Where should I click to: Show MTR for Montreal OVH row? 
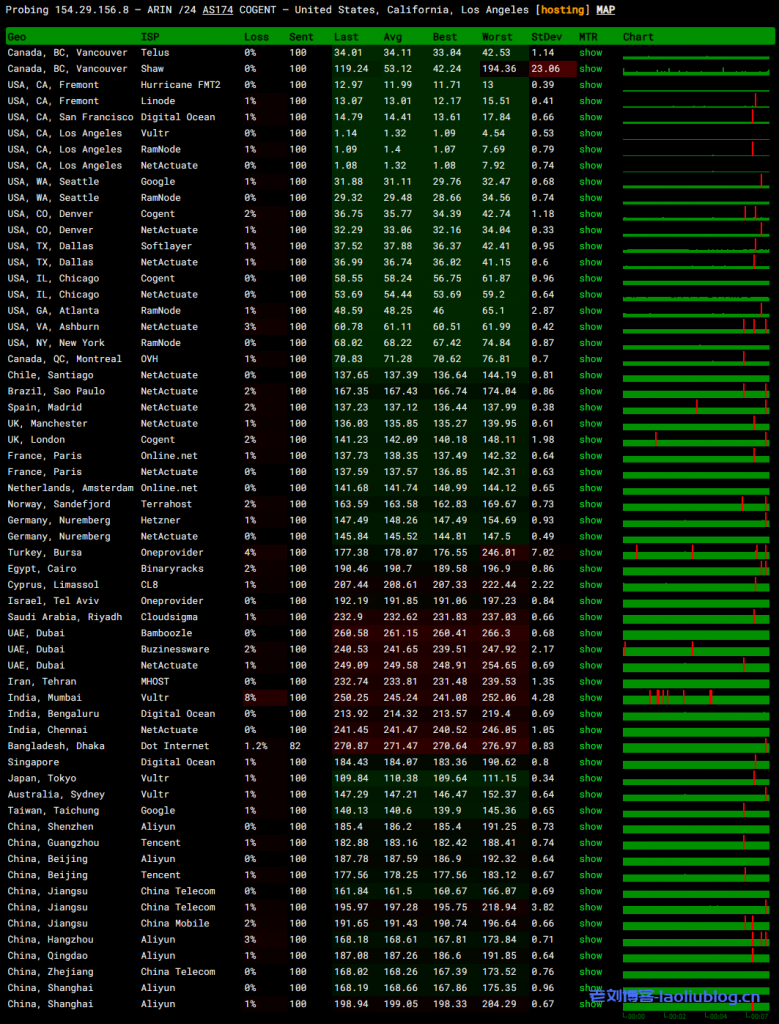point(590,359)
